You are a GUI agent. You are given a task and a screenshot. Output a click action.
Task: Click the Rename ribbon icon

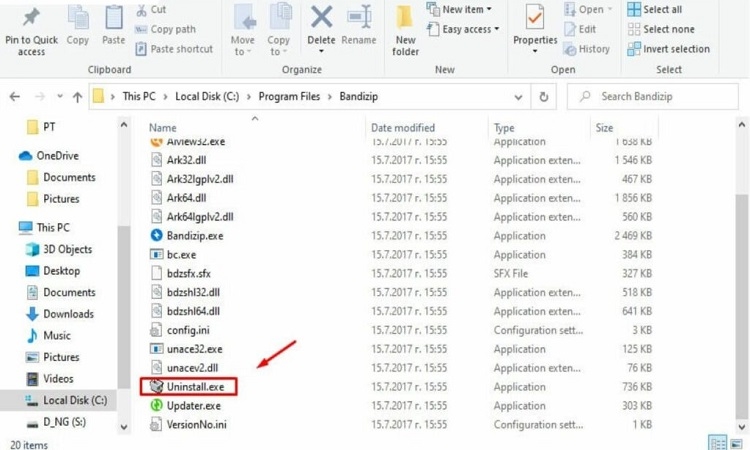point(359,18)
